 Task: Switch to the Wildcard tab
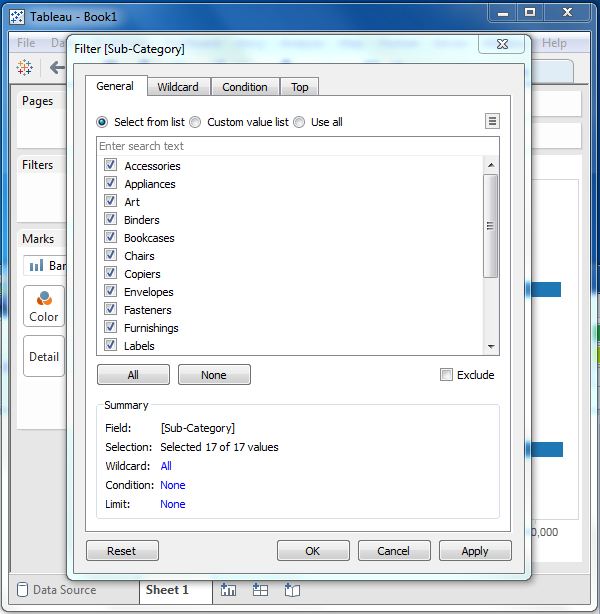(178, 87)
